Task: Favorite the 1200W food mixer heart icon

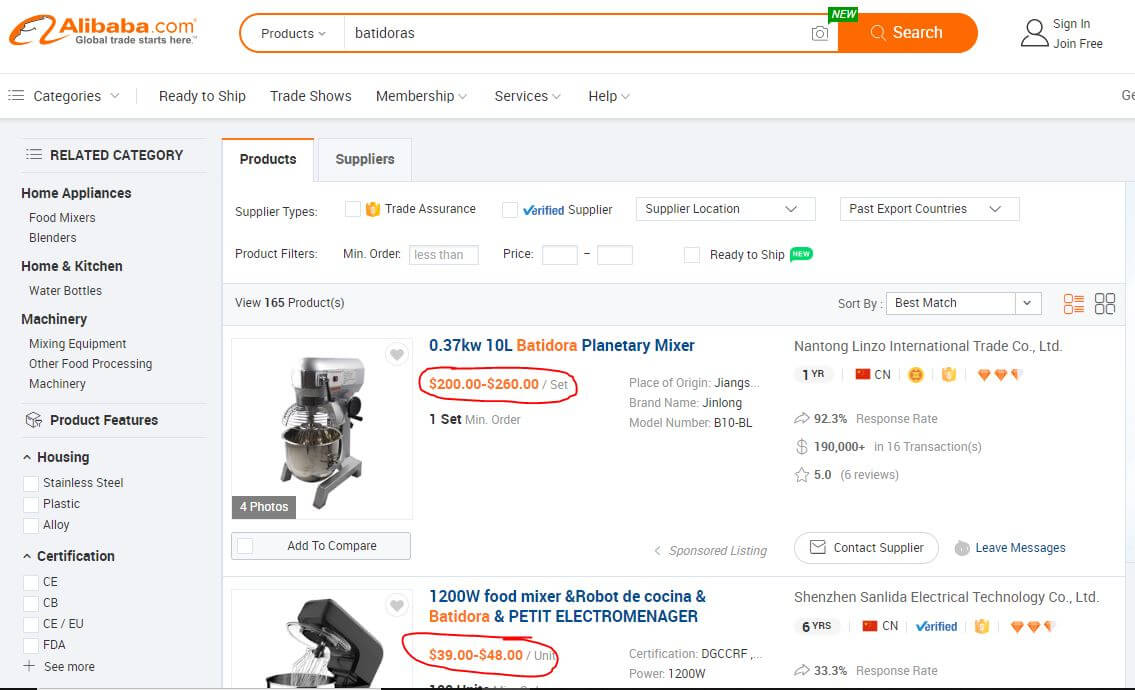Action: click(x=397, y=605)
